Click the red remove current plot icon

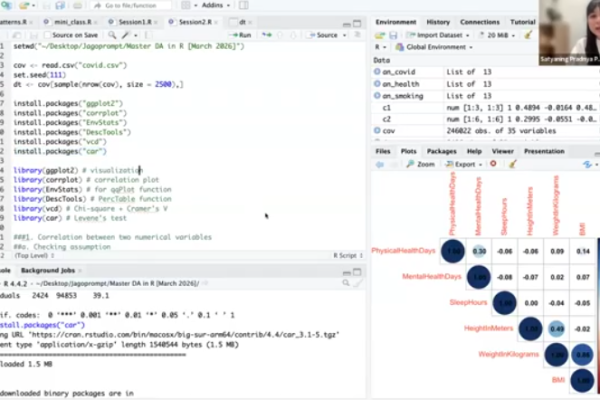point(494,164)
